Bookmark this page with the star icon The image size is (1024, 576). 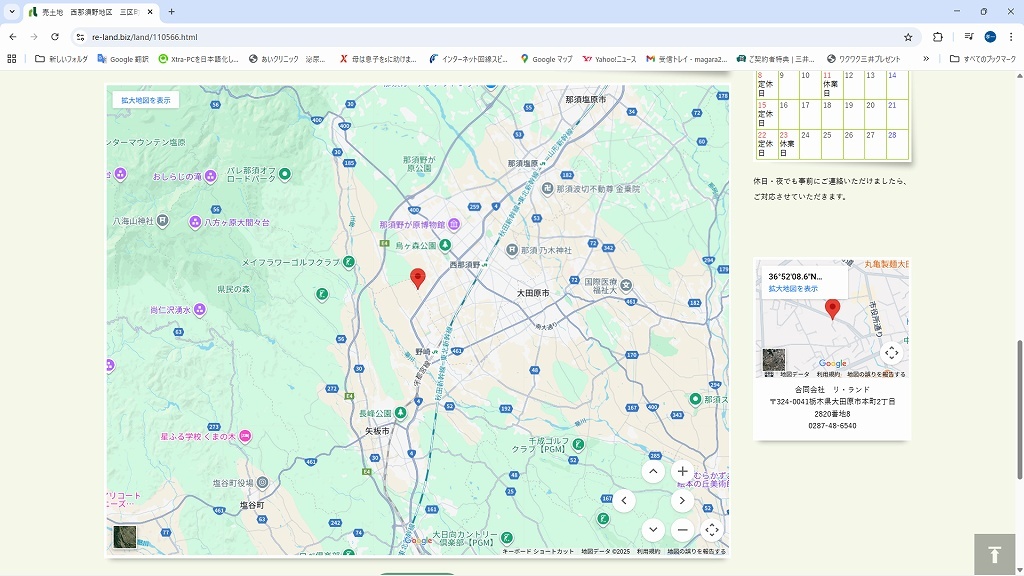908,37
